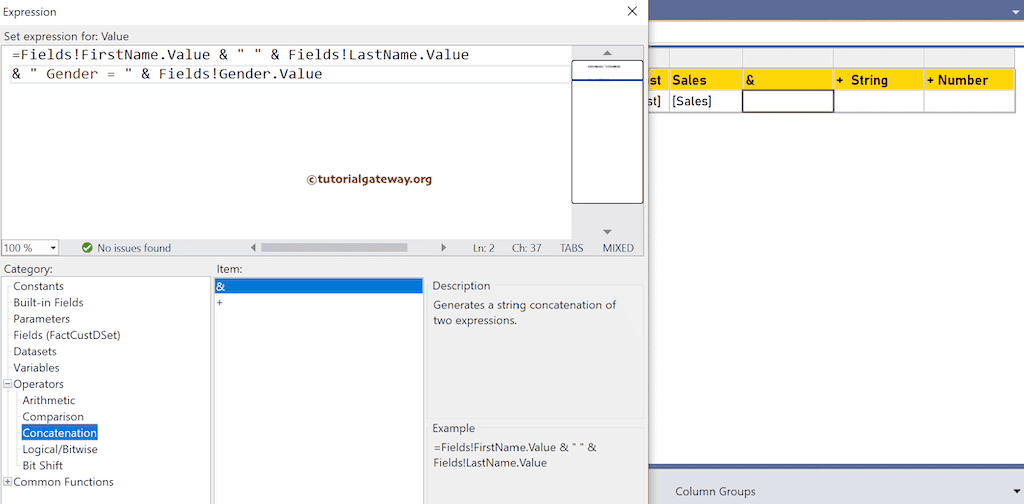Select Datasets category

pyautogui.click(x=35, y=351)
